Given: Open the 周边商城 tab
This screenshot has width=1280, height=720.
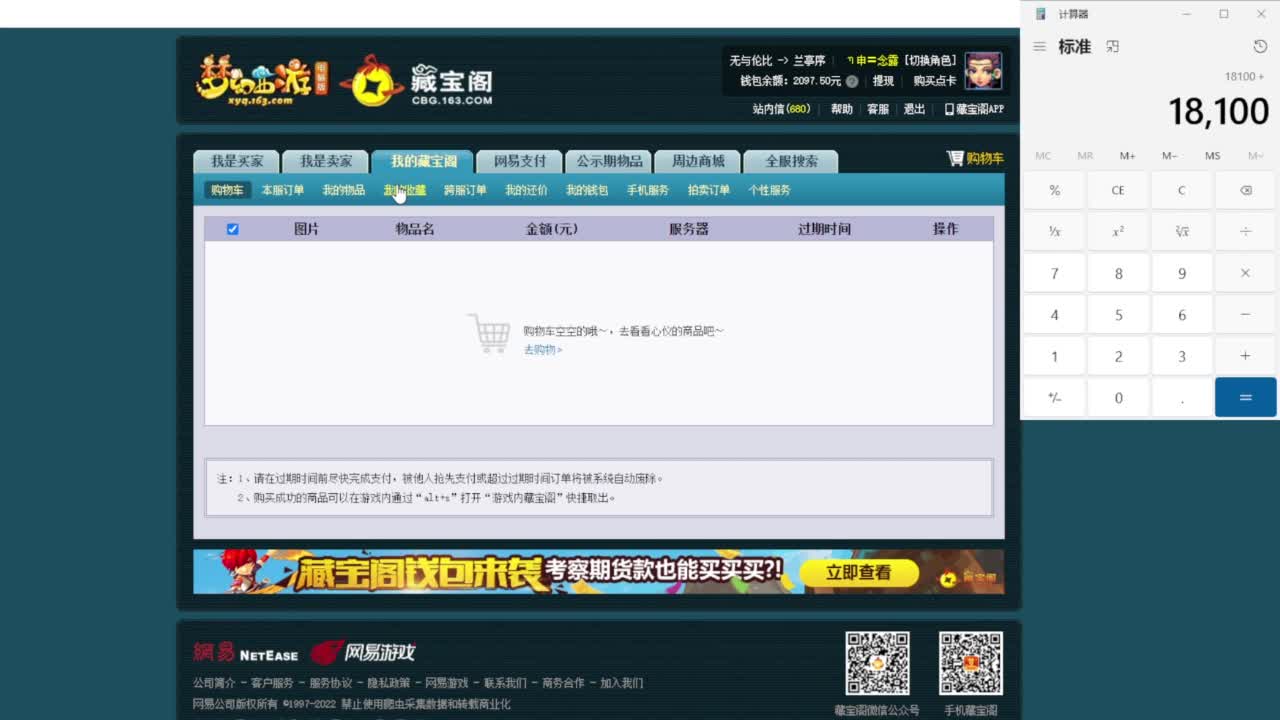Looking at the screenshot, I should 698,161.
